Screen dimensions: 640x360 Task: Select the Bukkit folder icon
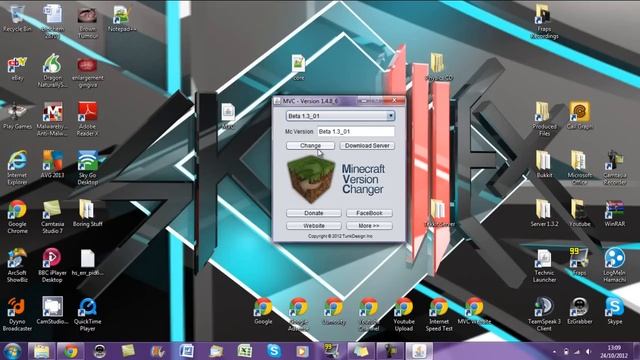[544, 164]
